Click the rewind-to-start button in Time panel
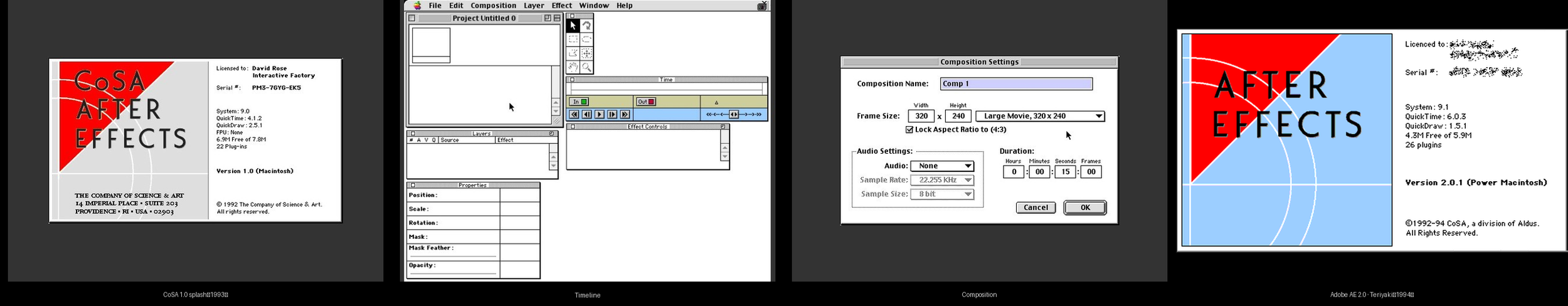 [x=574, y=115]
